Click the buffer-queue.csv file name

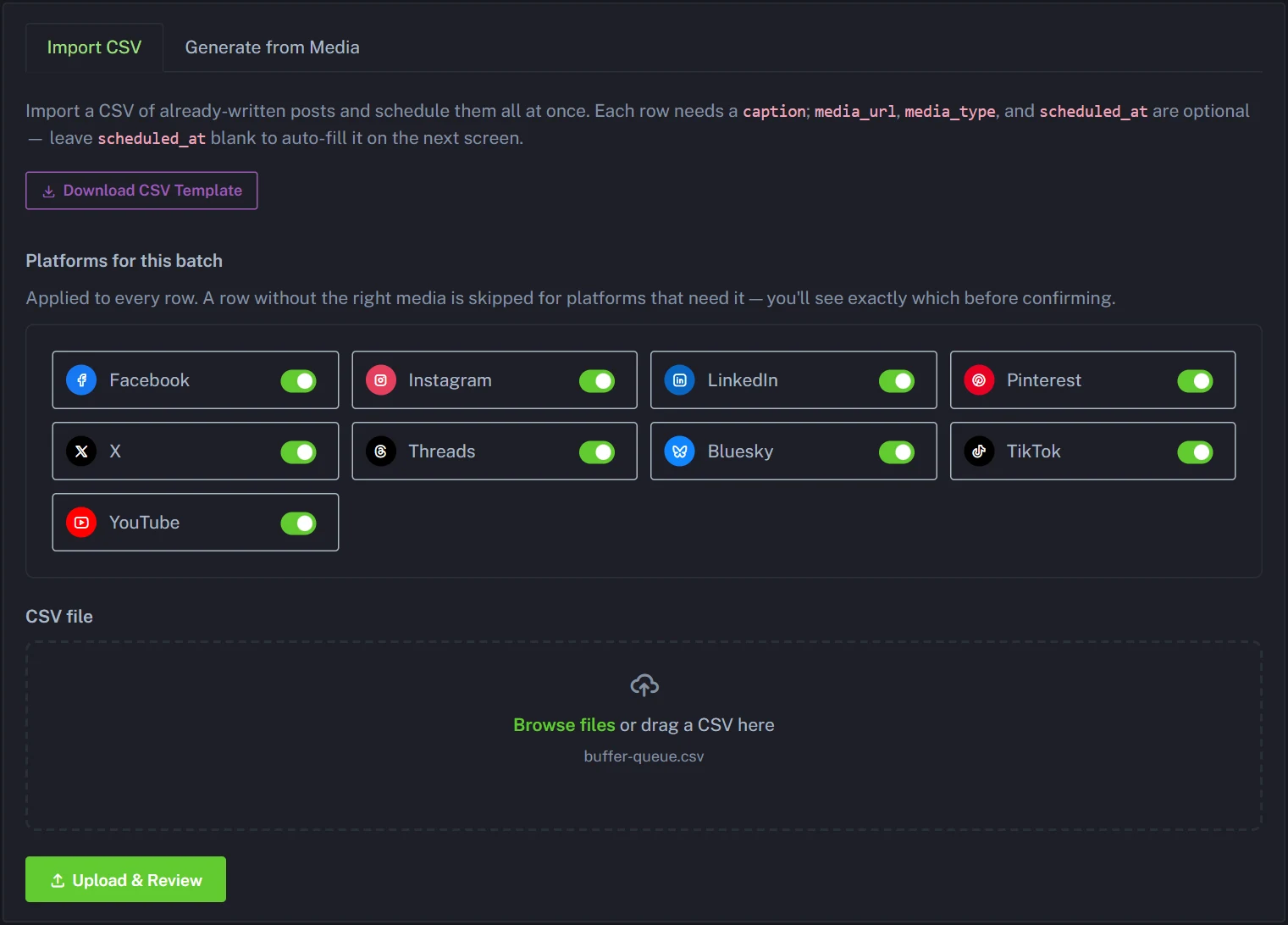tap(644, 756)
